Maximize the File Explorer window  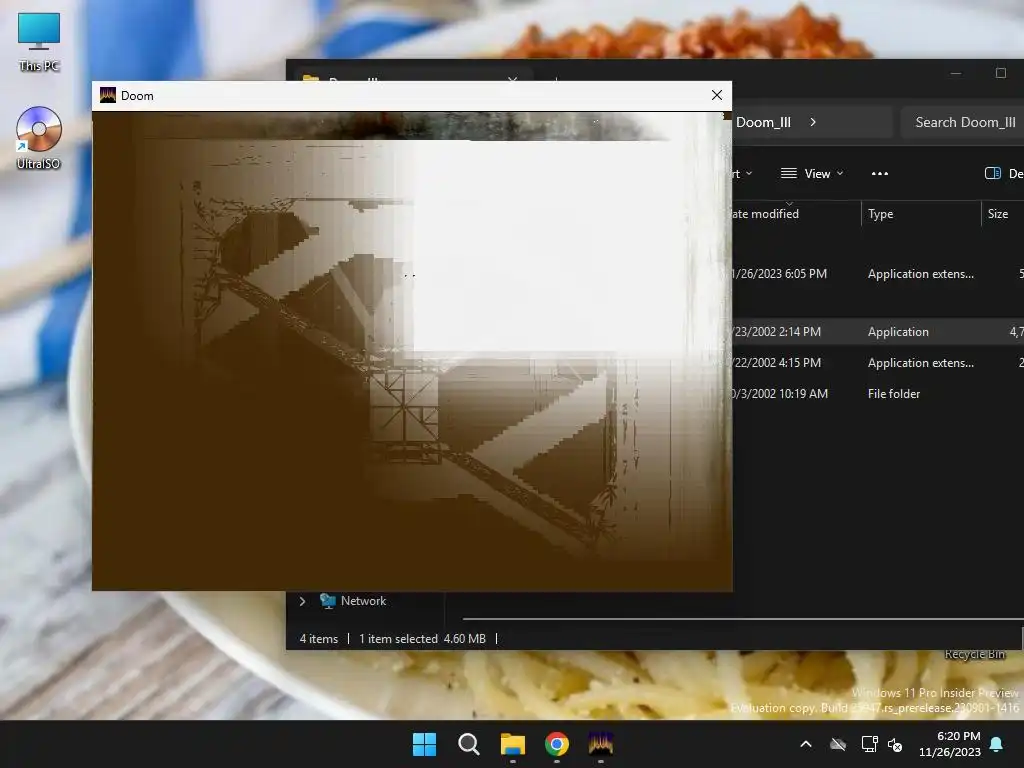[x=1000, y=73]
